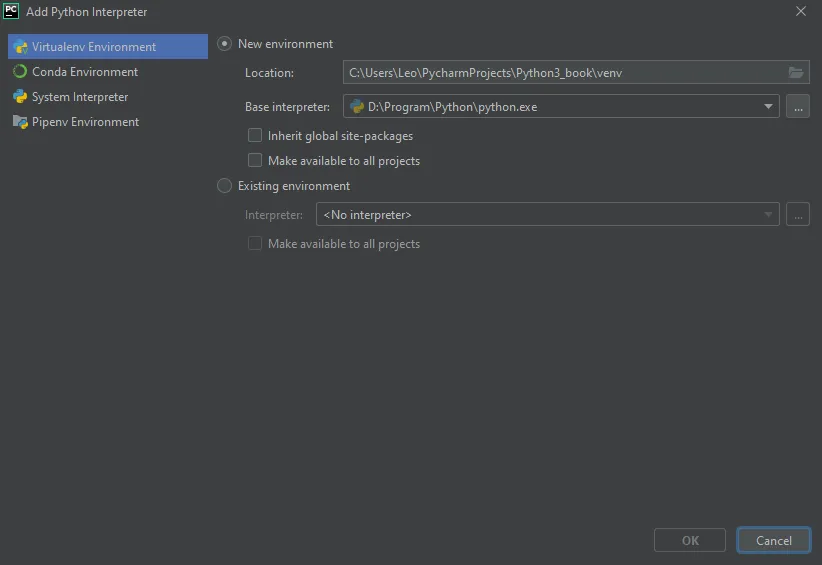Expand the Base interpreter dropdown arrow
822x565 pixels.
tap(768, 106)
